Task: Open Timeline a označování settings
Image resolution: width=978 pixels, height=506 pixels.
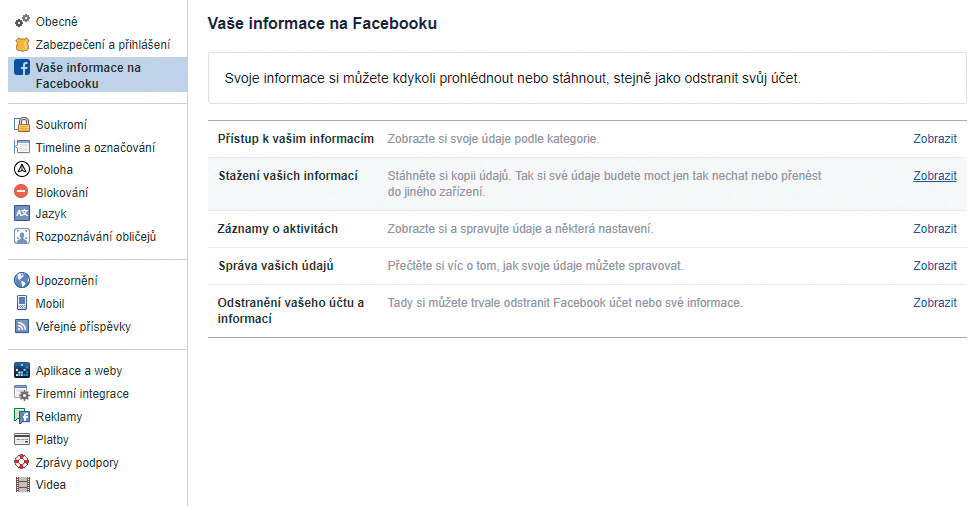Action: (95, 147)
